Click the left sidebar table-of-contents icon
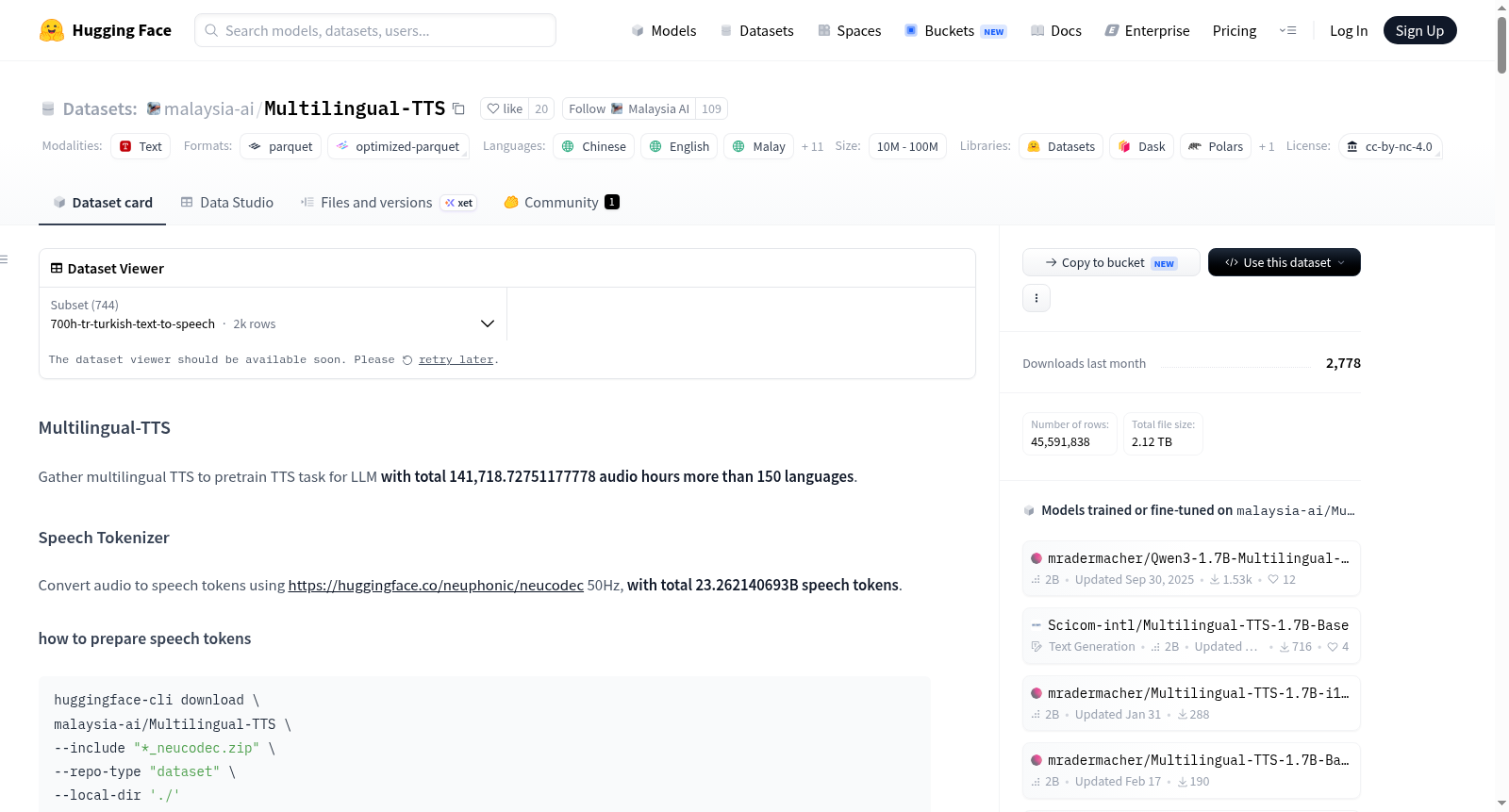 tap(5, 259)
